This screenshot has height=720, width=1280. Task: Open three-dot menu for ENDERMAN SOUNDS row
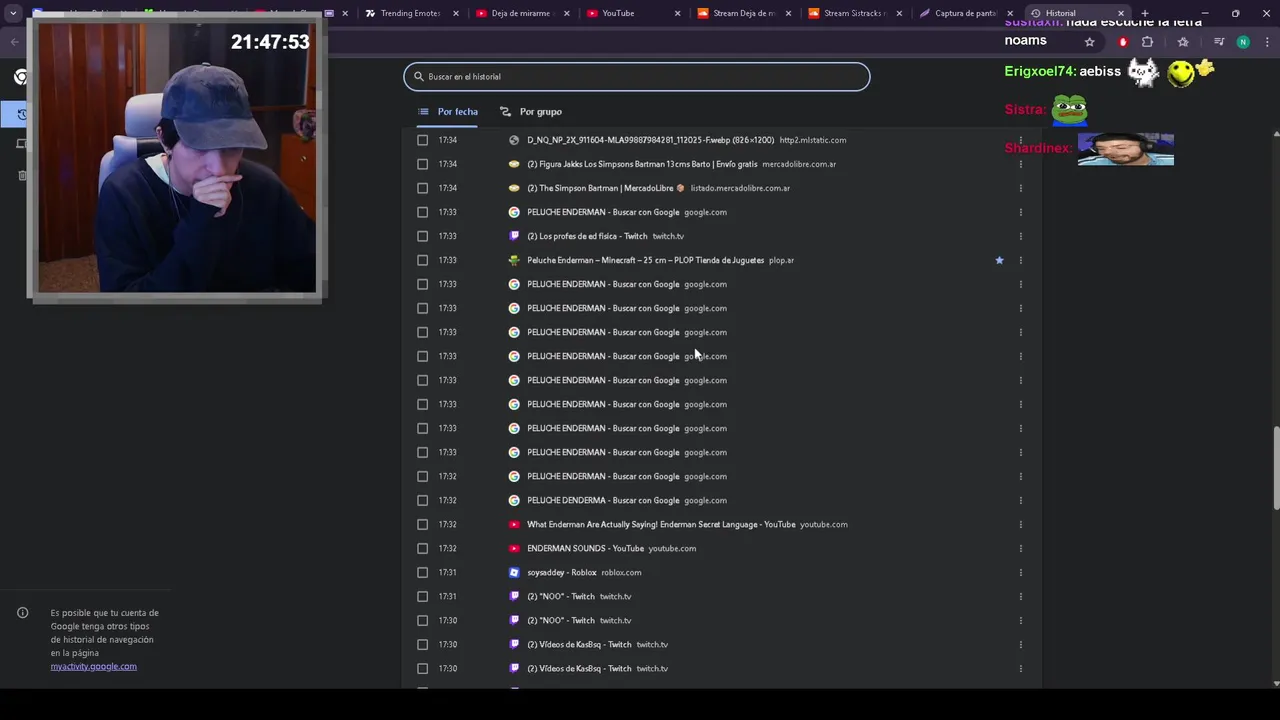coord(1020,548)
